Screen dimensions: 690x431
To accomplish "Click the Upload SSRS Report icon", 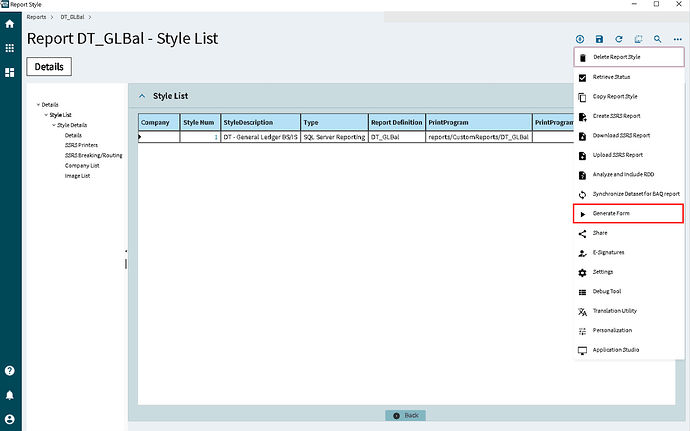I will 582,155.
